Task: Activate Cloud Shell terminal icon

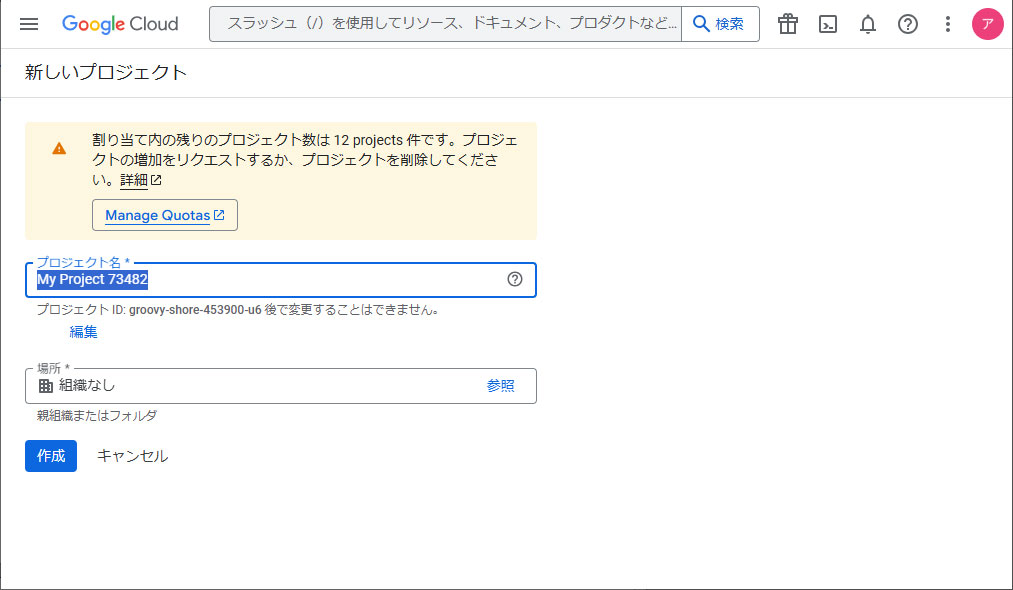Action: point(828,24)
